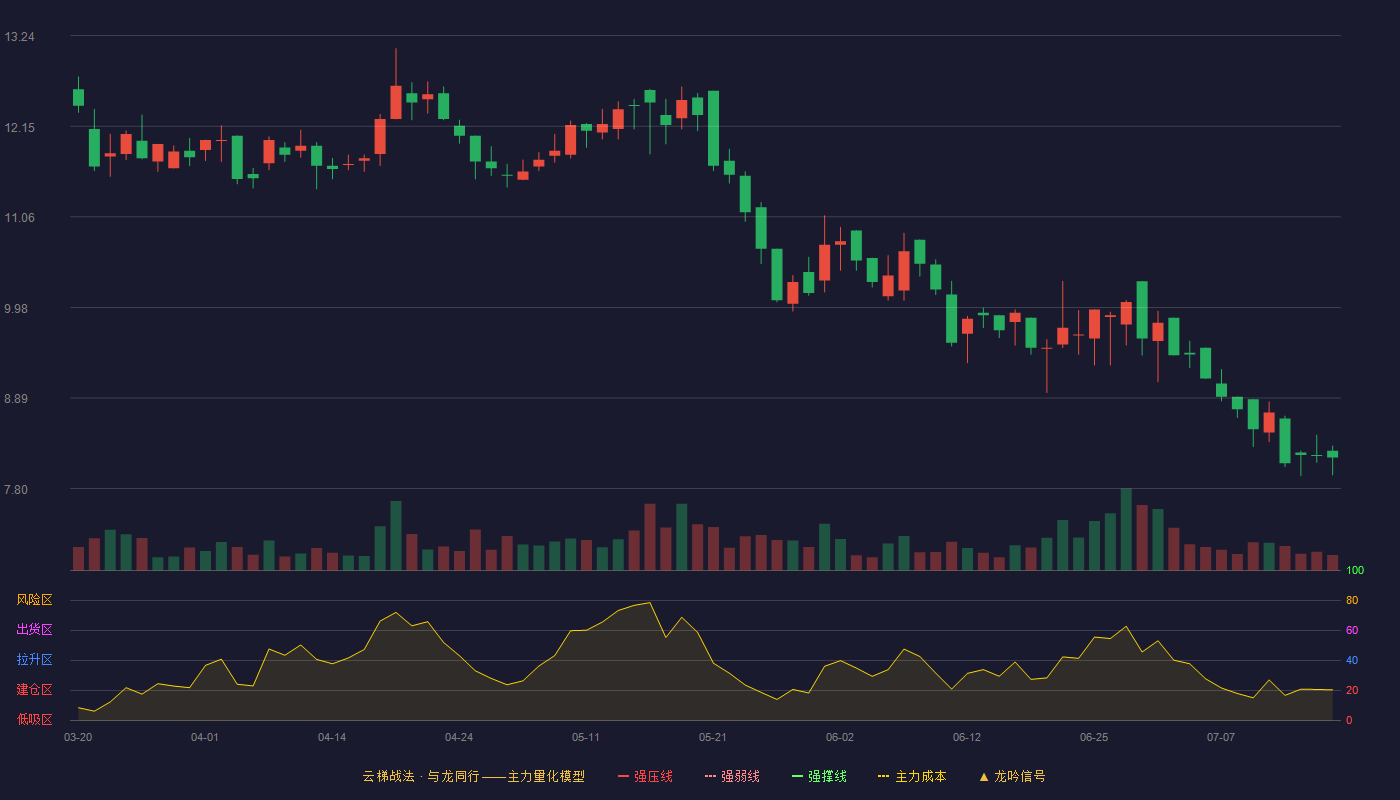Click the 03-20 date label
Image resolution: width=1400 pixels, height=800 pixels.
[78, 737]
